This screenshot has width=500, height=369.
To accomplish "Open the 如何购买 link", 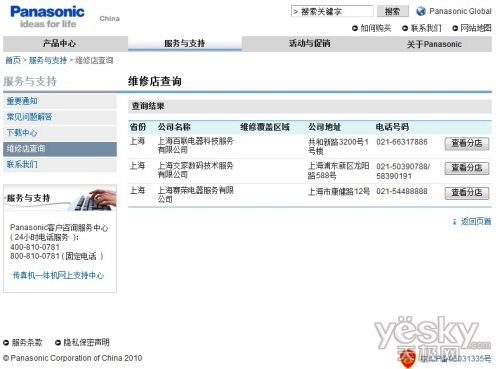I will [376, 28].
